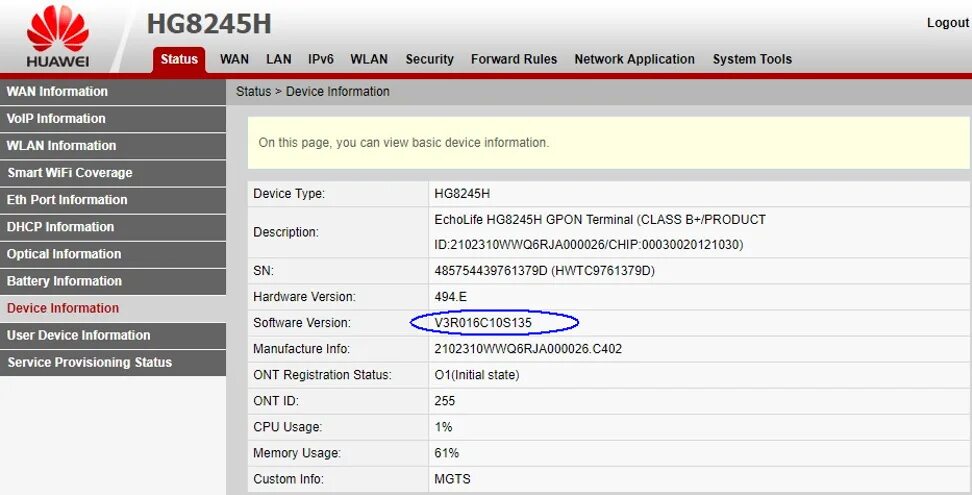
Task: Switch to the System Tools tab
Action: click(x=752, y=59)
